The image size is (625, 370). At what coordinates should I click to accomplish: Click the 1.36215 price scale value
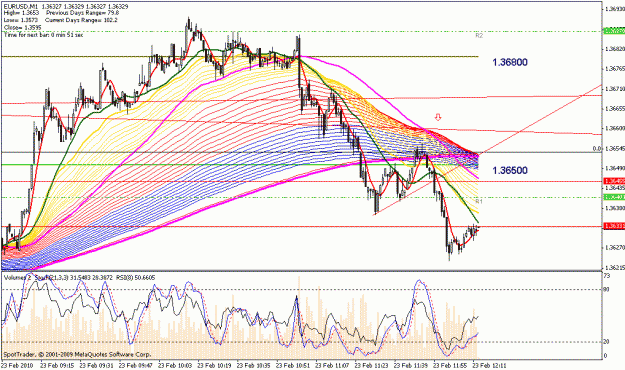coord(615,268)
